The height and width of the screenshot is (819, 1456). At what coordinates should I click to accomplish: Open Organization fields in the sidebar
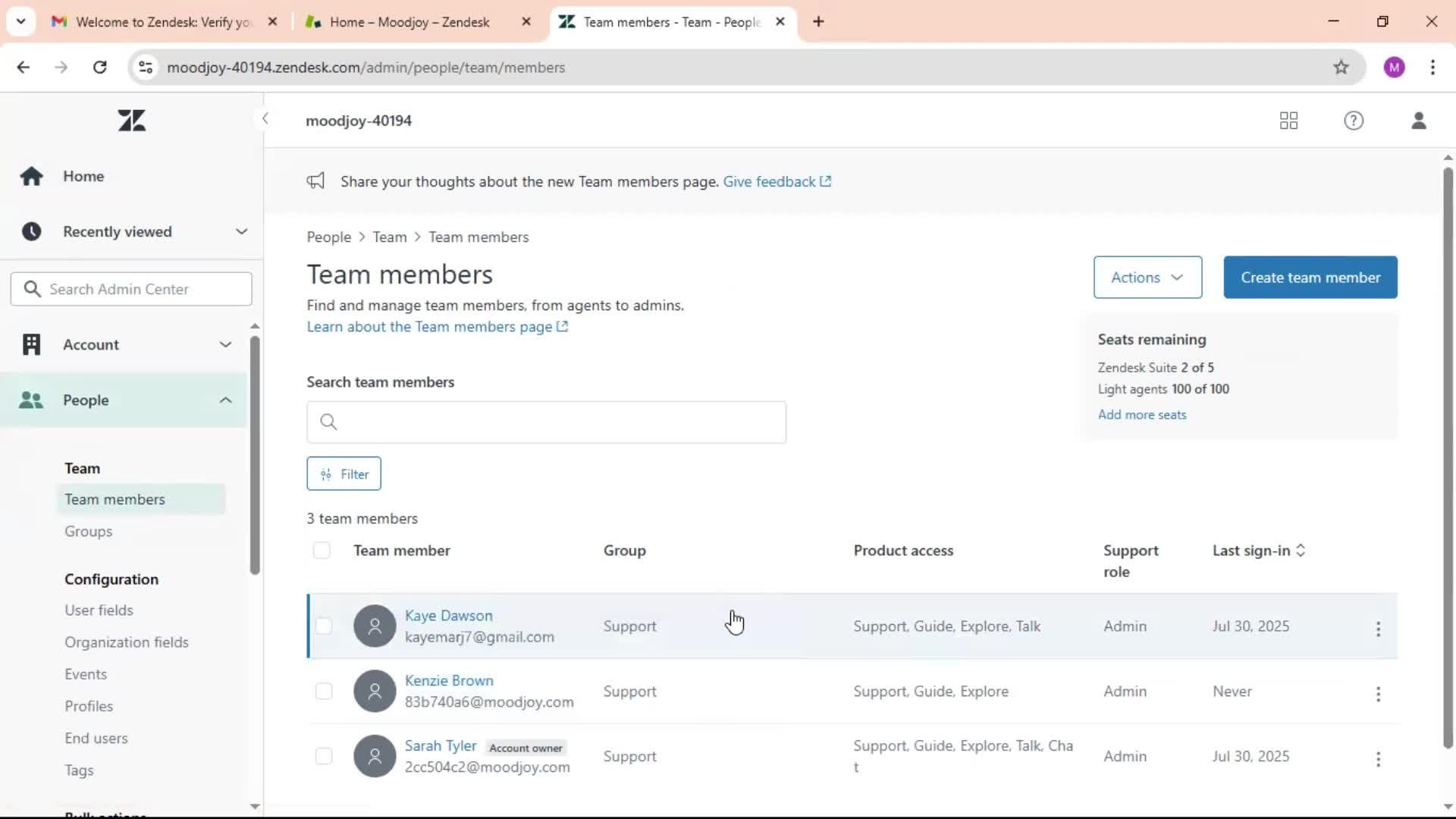pyautogui.click(x=127, y=642)
